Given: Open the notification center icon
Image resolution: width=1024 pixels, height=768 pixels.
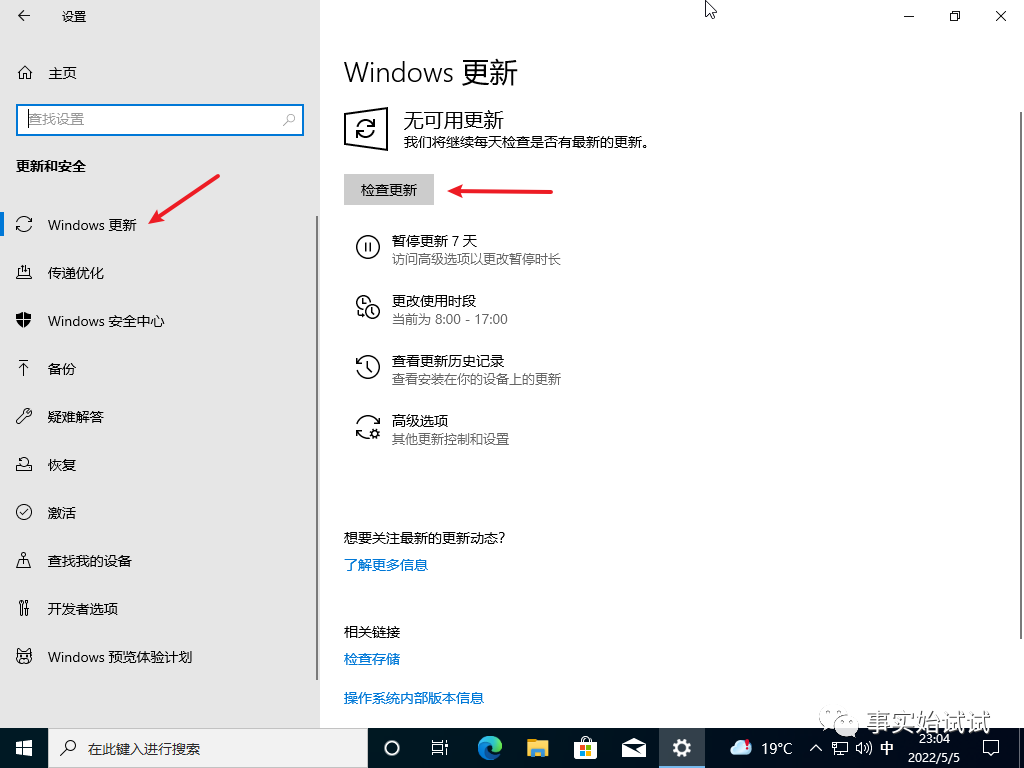Looking at the screenshot, I should coord(991,748).
